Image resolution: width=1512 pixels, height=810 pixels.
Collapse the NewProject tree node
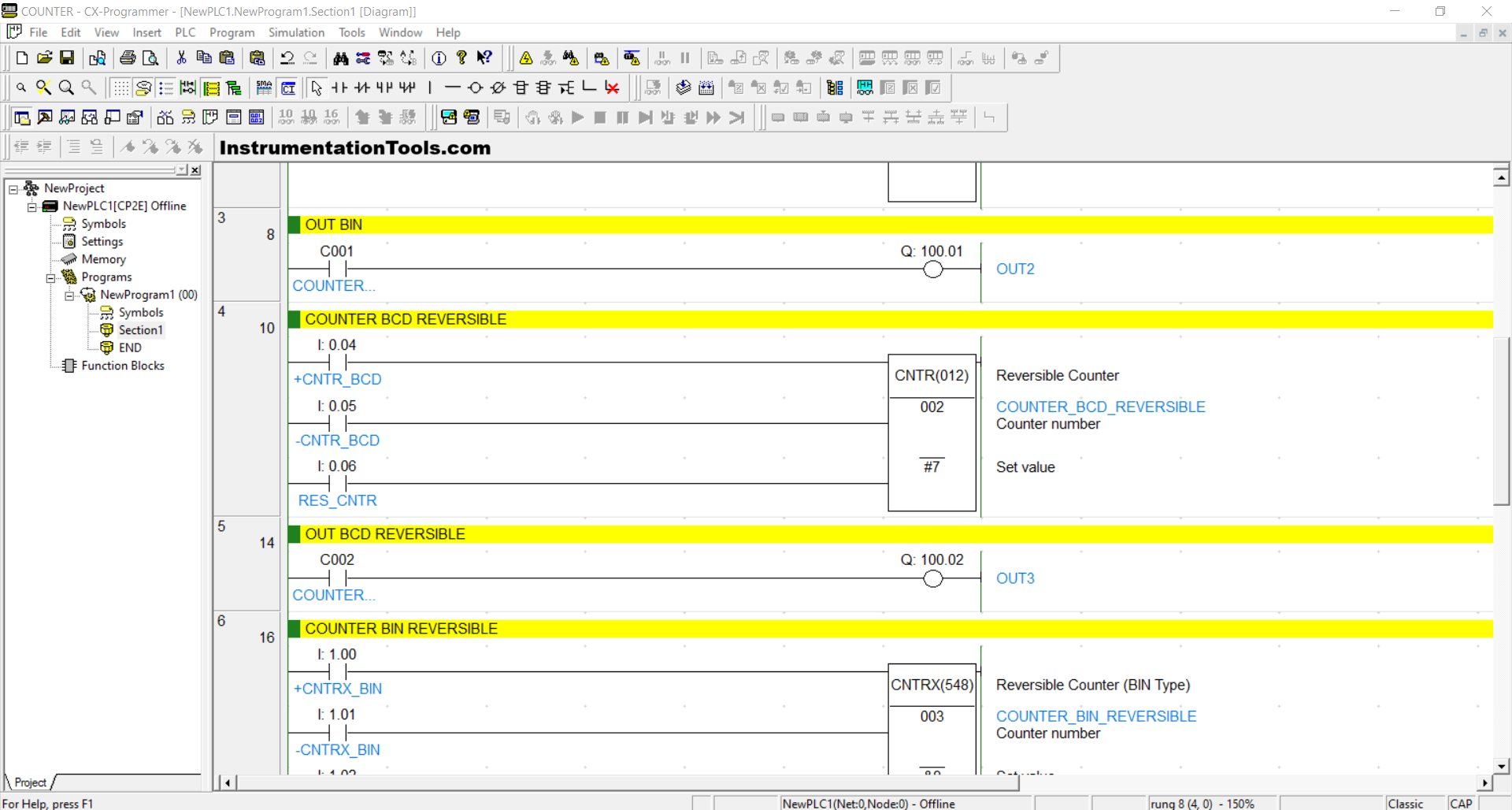pos(13,189)
